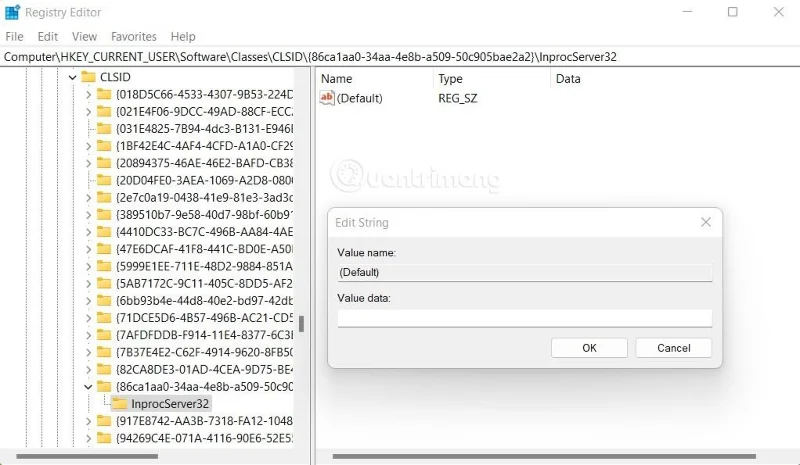Click the tree pane horizontal scrollbar
The width and height of the screenshot is (800, 465).
coord(87,456)
